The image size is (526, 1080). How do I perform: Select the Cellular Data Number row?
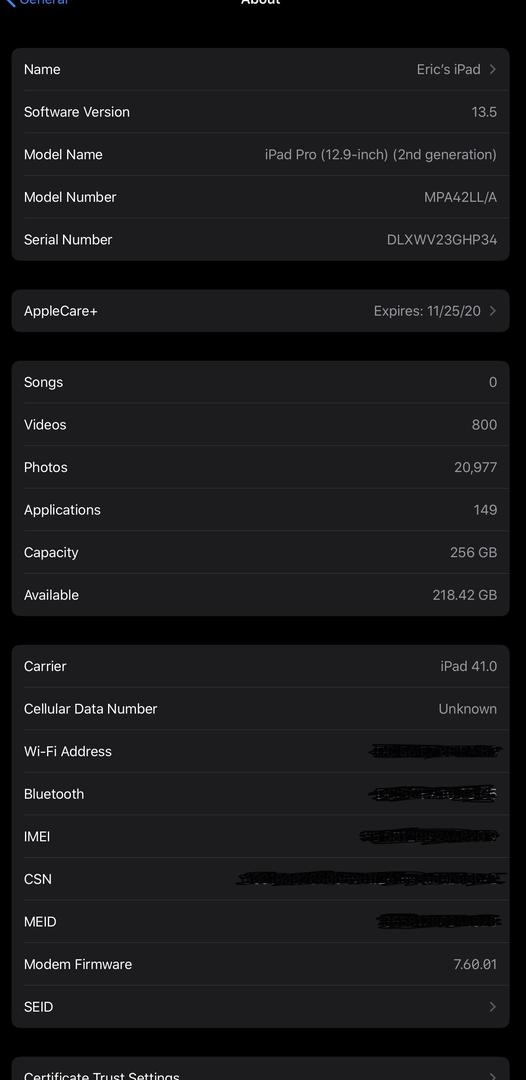click(x=260, y=709)
